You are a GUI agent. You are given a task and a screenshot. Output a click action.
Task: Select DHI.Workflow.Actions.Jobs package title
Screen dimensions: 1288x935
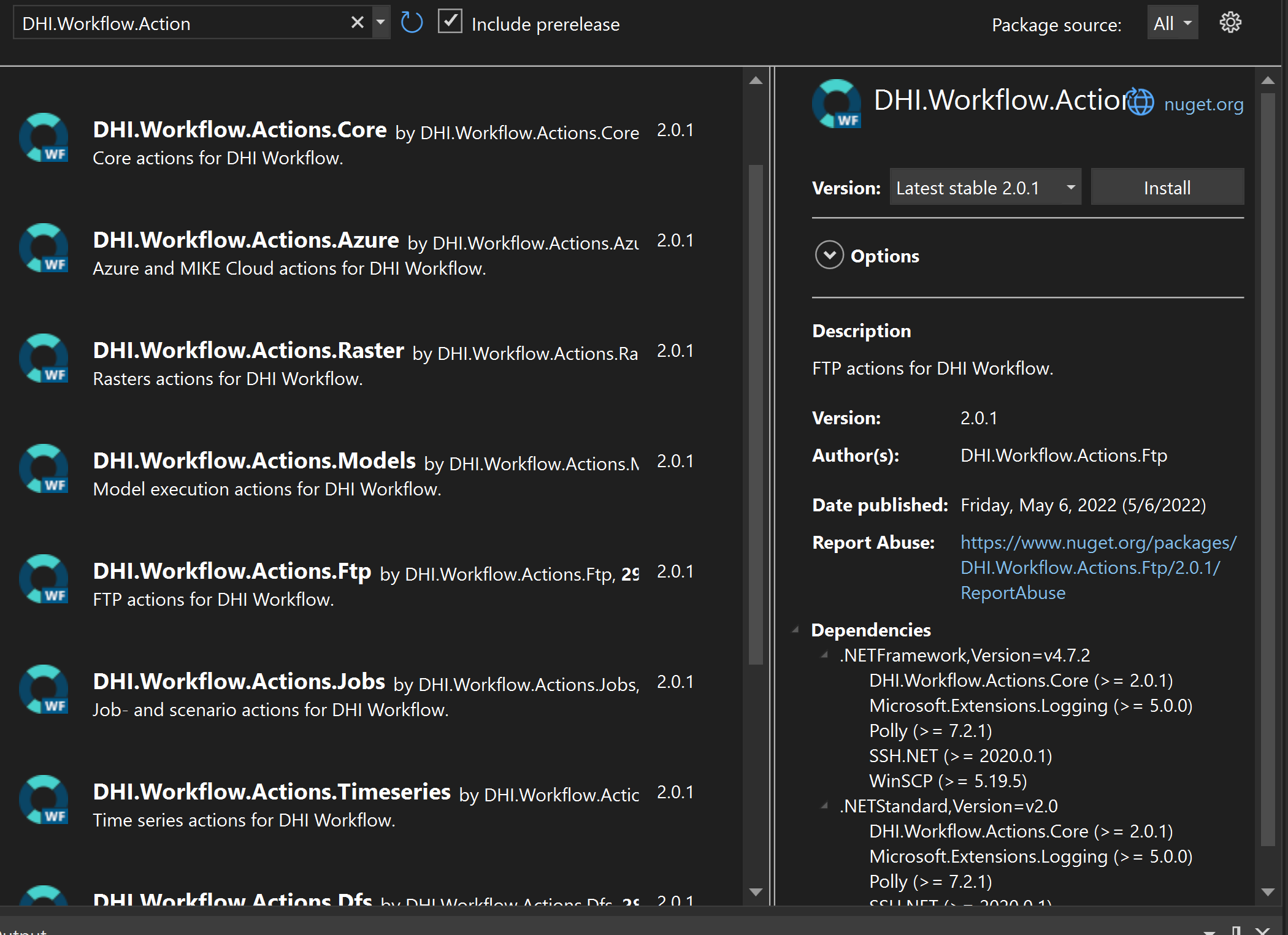pos(239,681)
